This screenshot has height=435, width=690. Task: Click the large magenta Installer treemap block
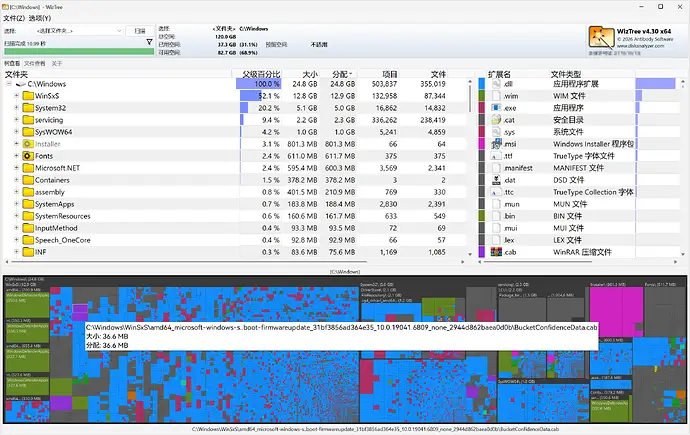pyautogui.click(x=616, y=312)
